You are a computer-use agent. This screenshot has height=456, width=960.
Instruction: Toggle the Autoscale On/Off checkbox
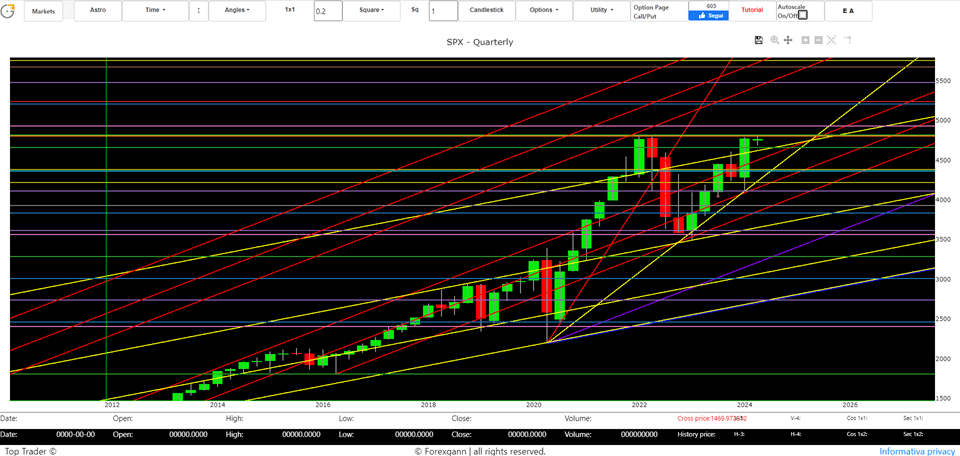click(802, 15)
